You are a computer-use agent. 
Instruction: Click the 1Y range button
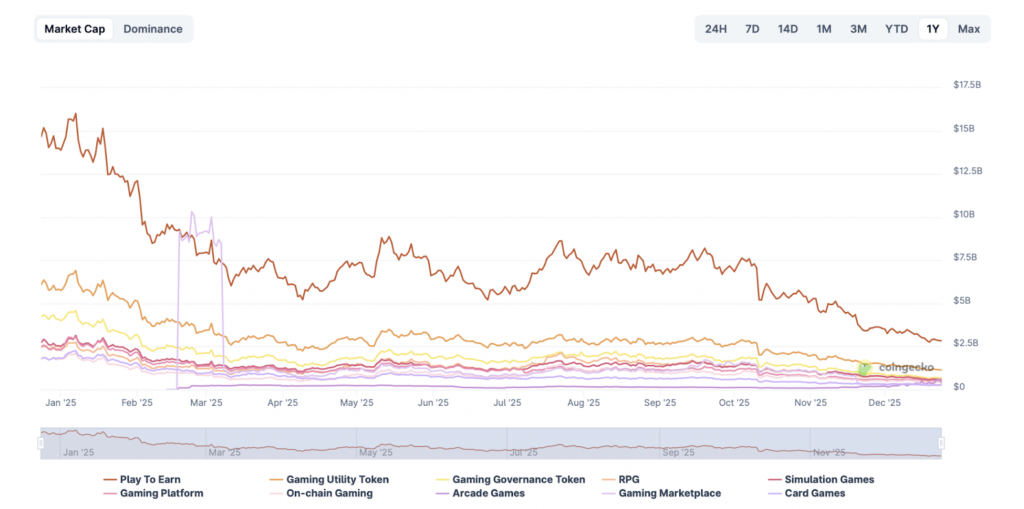click(x=932, y=29)
